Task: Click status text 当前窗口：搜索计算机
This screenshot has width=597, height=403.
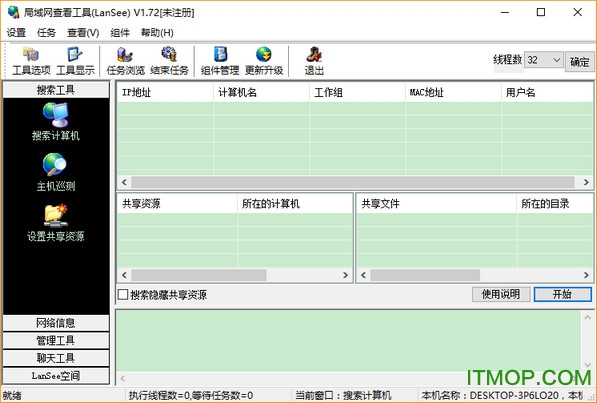Action: (343, 395)
